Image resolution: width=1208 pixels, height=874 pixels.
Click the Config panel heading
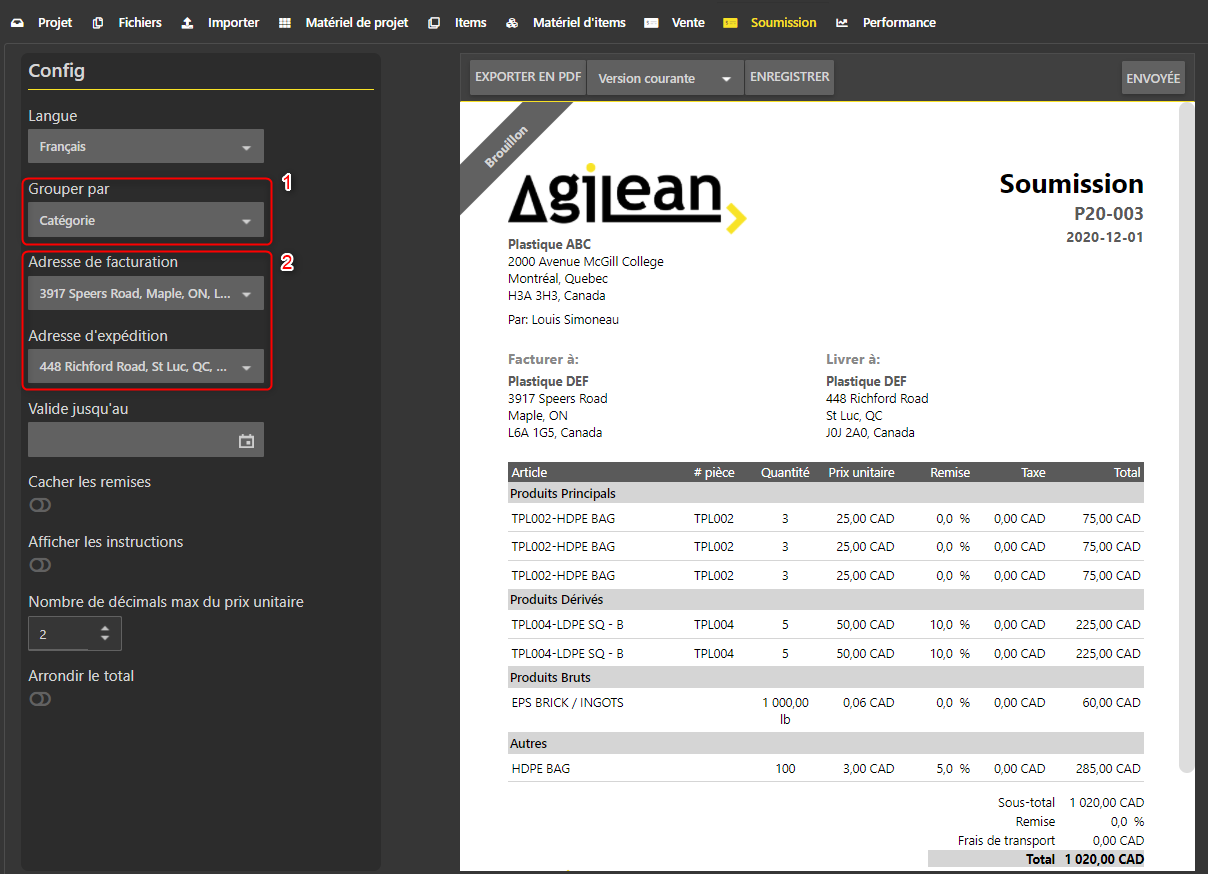(x=57, y=71)
